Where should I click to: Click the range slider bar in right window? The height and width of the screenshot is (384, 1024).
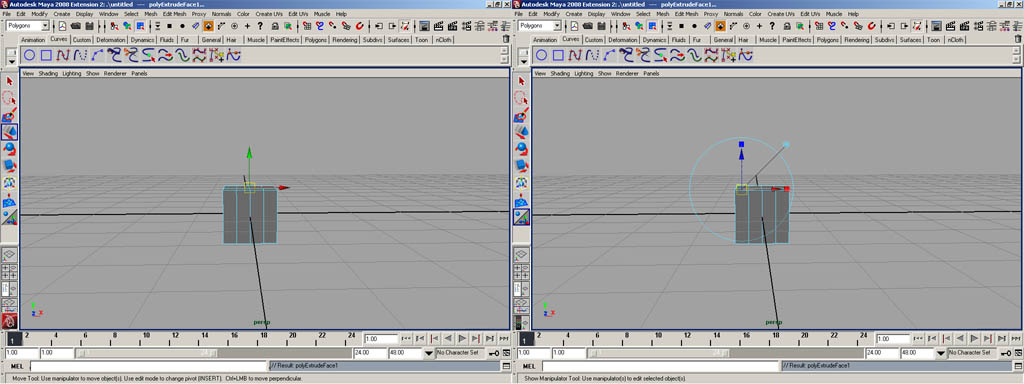click(x=658, y=353)
